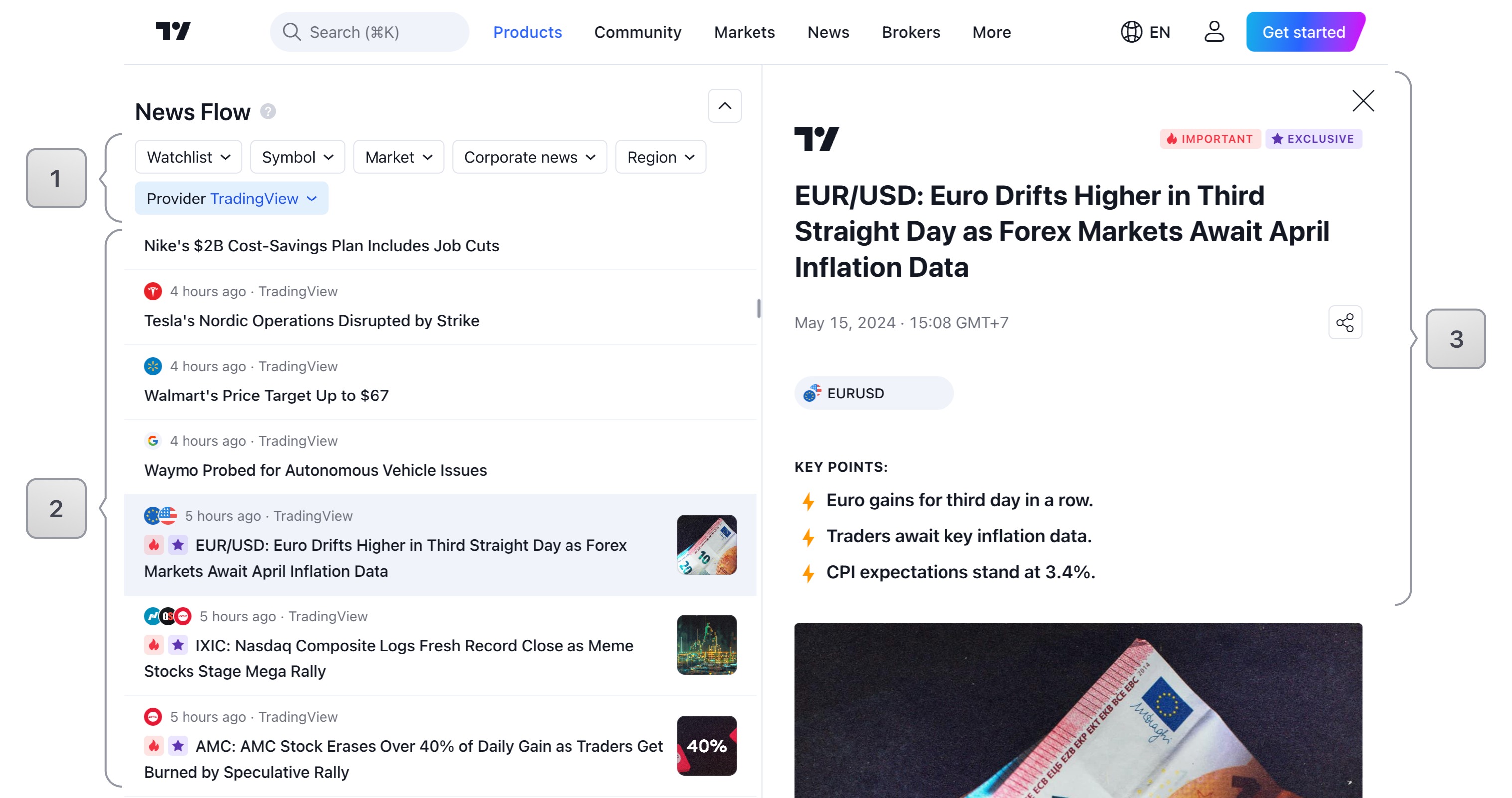Screen dimensions: 1512x798
Task: Open the user profile icon
Action: tap(1213, 32)
